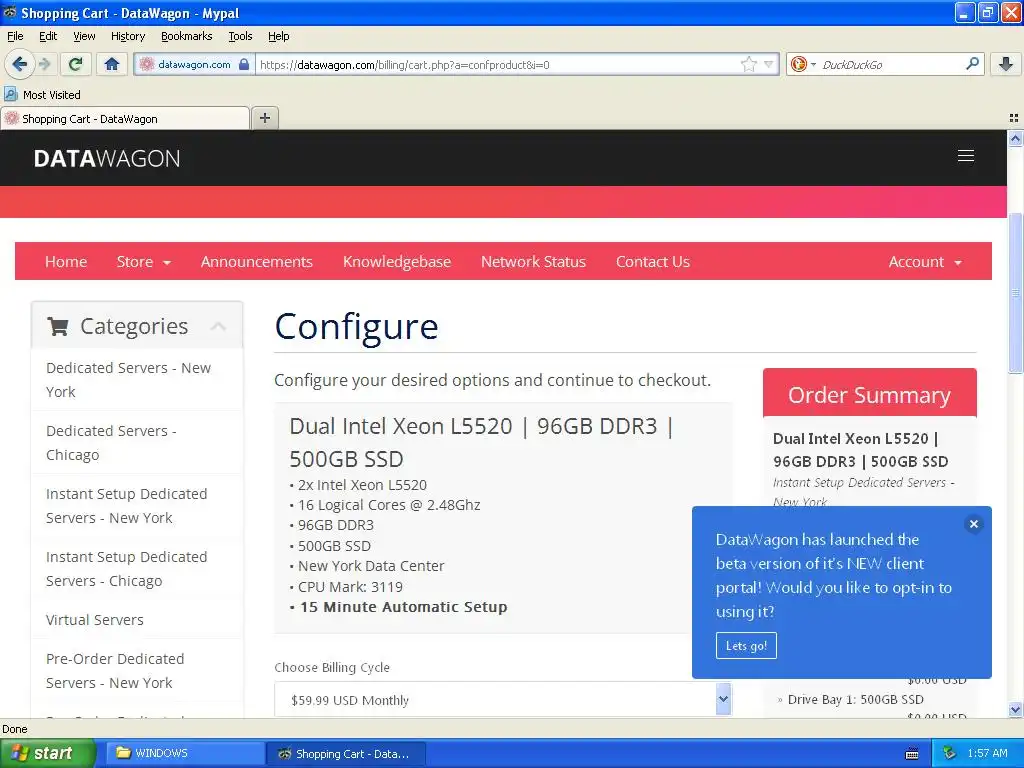Click 'Drive Bay 1: 500GB SSD' text

[856, 699]
